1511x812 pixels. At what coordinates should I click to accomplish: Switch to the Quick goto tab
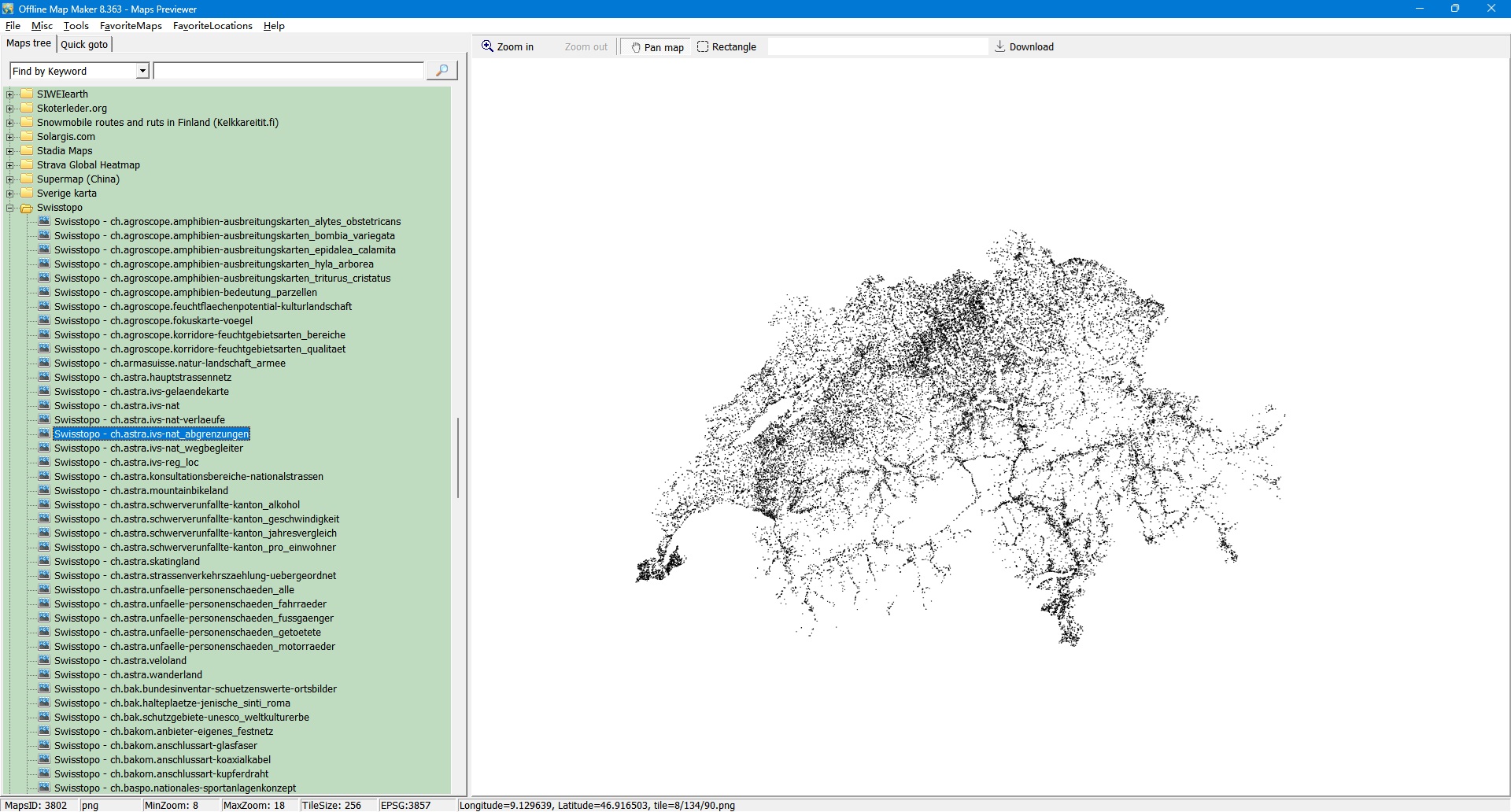coord(84,44)
